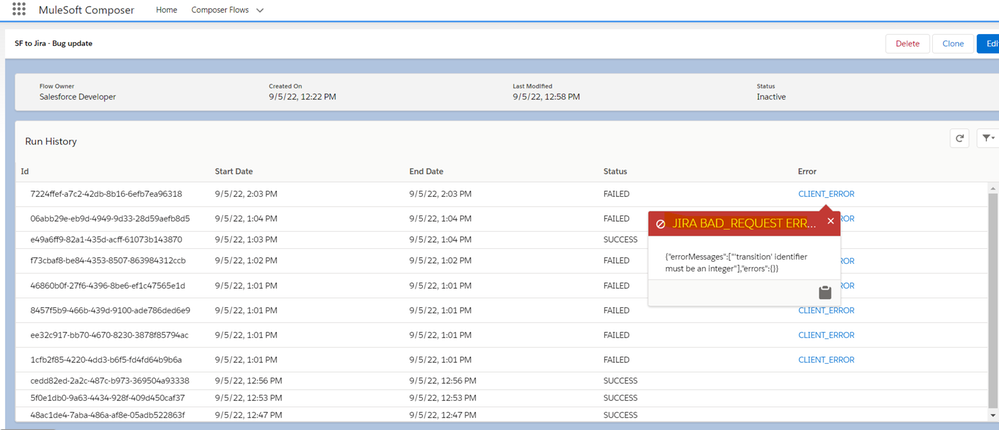Click FAILED status of run 7224ffef
The width and height of the screenshot is (999, 430).
click(x=616, y=194)
